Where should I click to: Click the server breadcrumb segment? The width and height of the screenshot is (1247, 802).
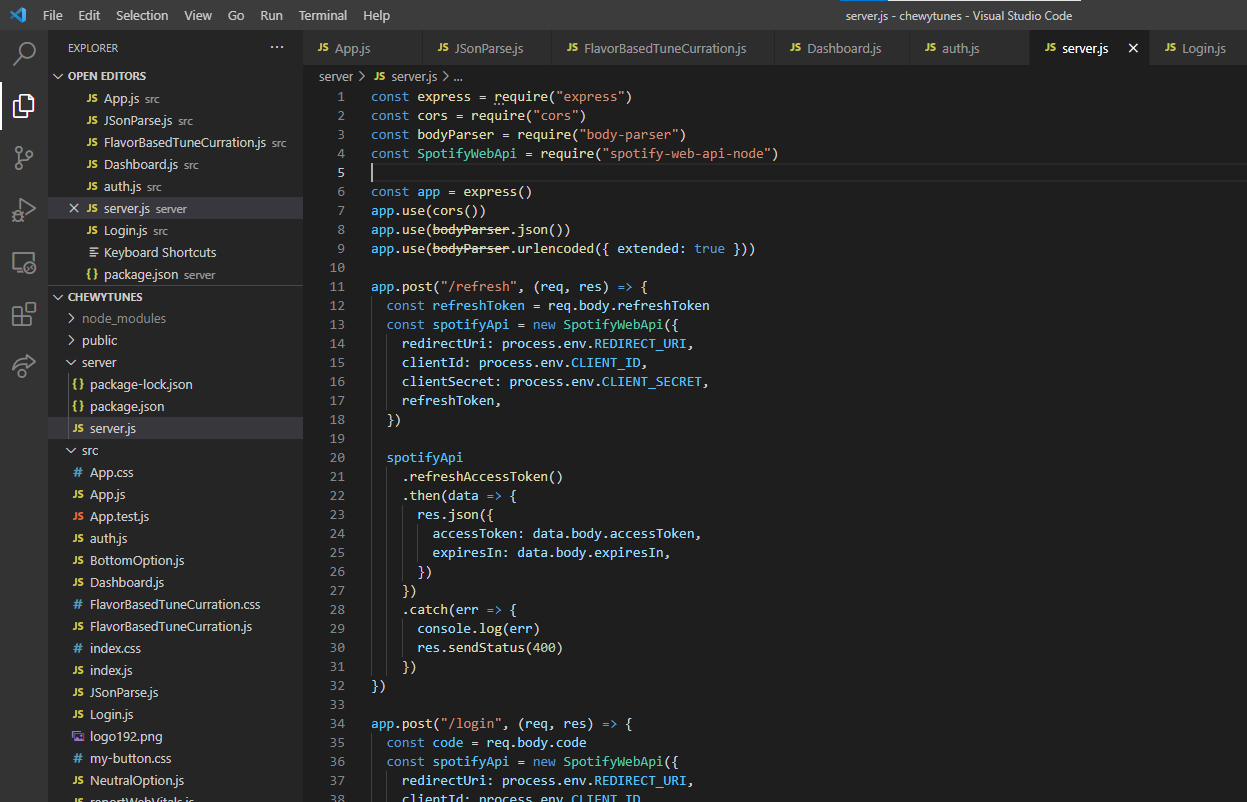(336, 76)
